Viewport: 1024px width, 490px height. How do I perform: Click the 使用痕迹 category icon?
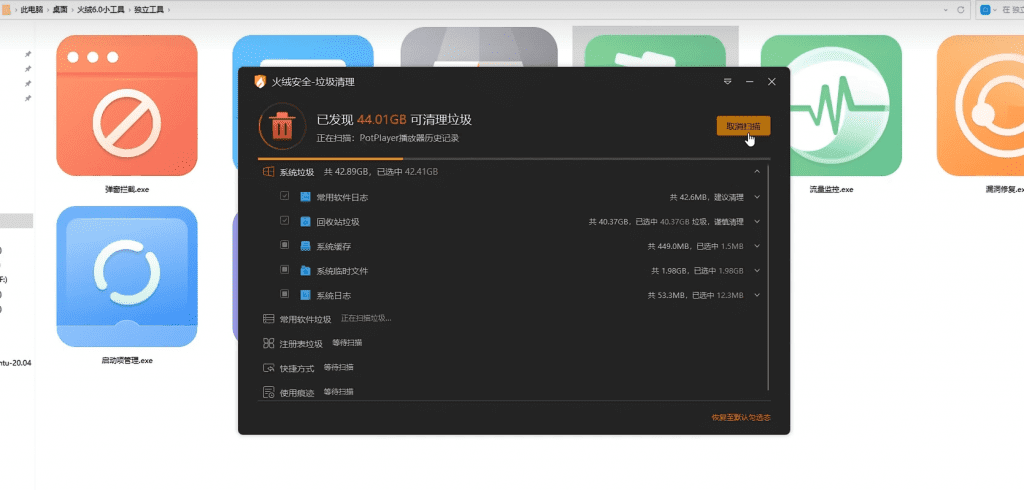[268, 391]
